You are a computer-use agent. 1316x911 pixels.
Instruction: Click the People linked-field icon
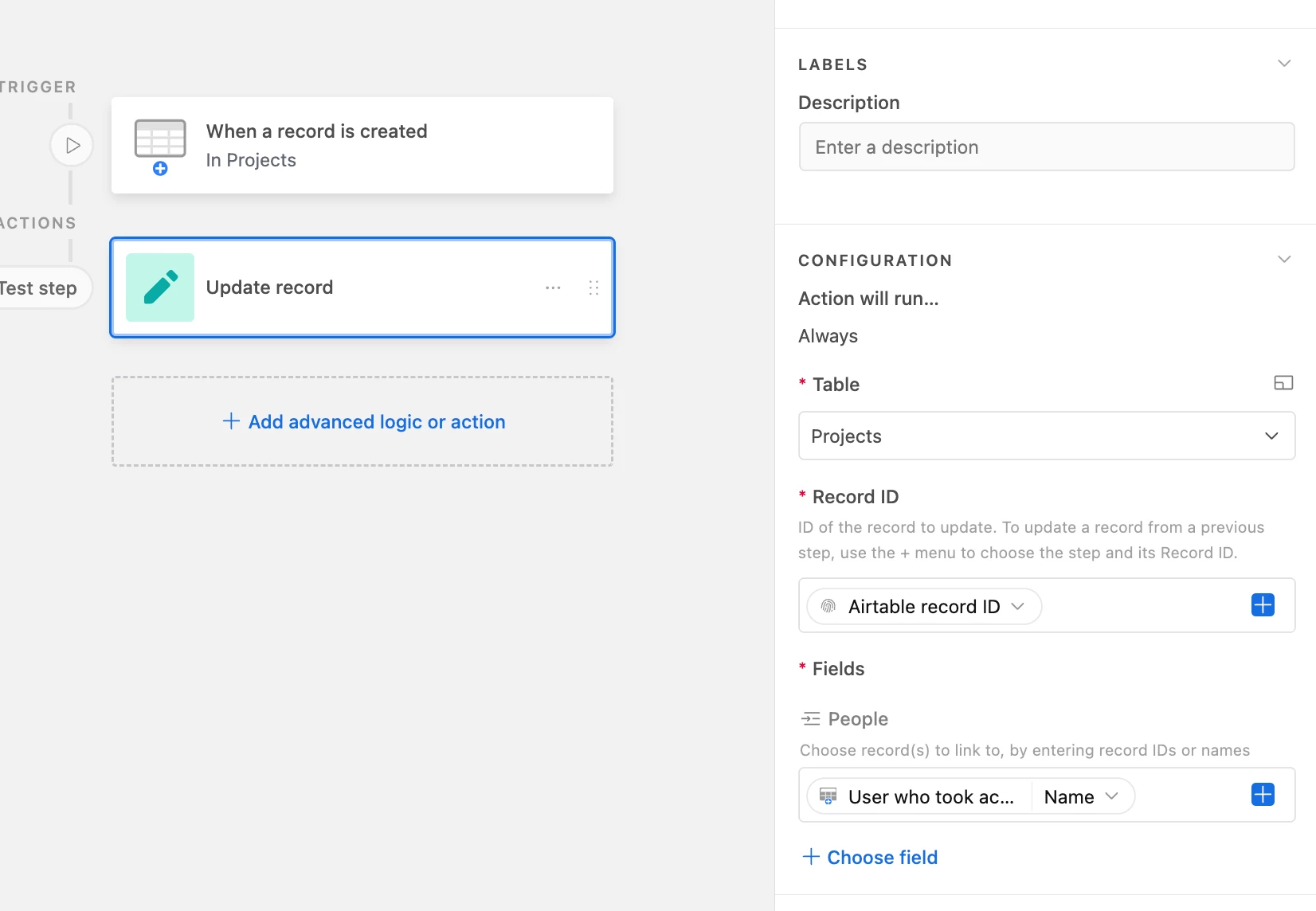pos(811,719)
